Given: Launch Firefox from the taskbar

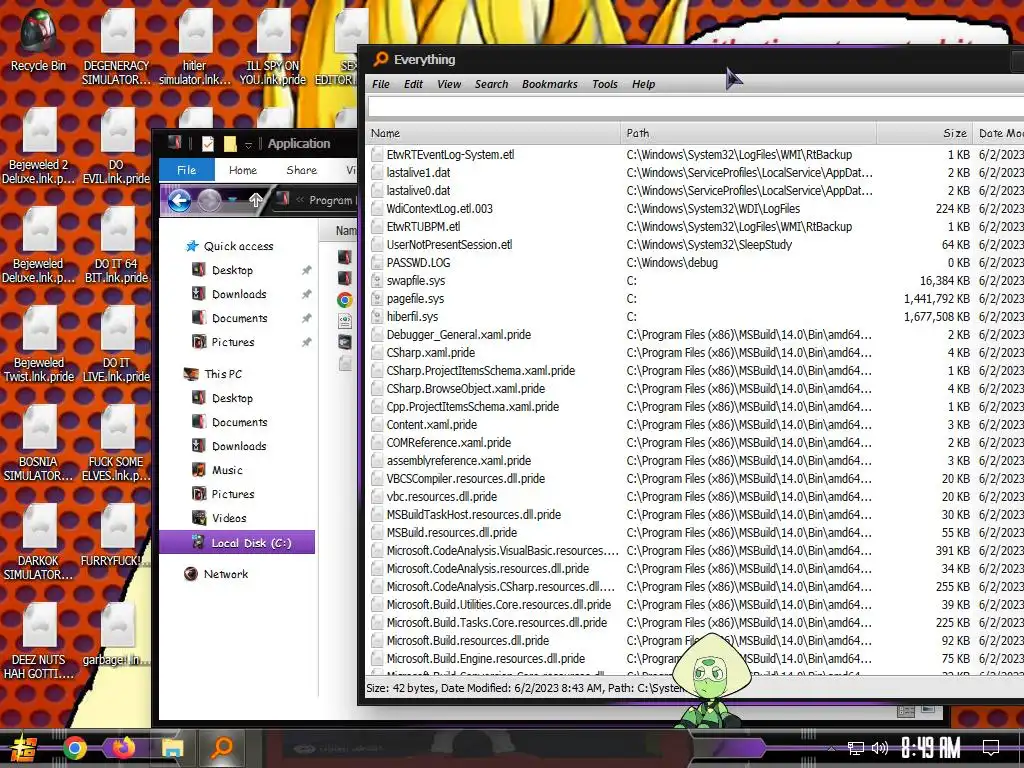Looking at the screenshot, I should pyautogui.click(x=124, y=747).
